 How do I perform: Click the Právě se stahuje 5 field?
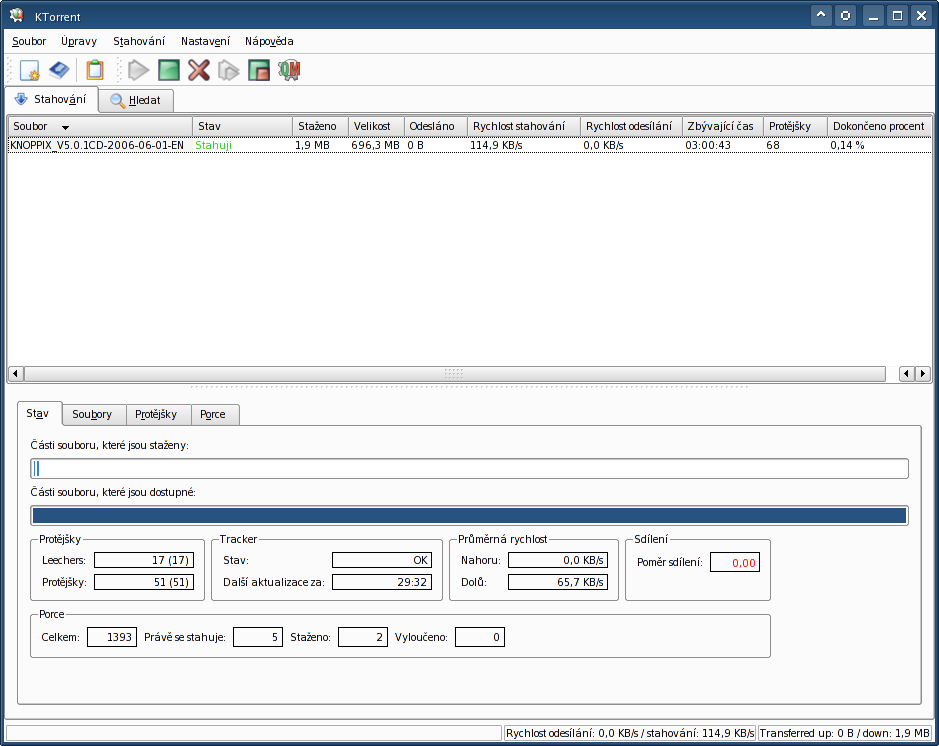point(258,637)
